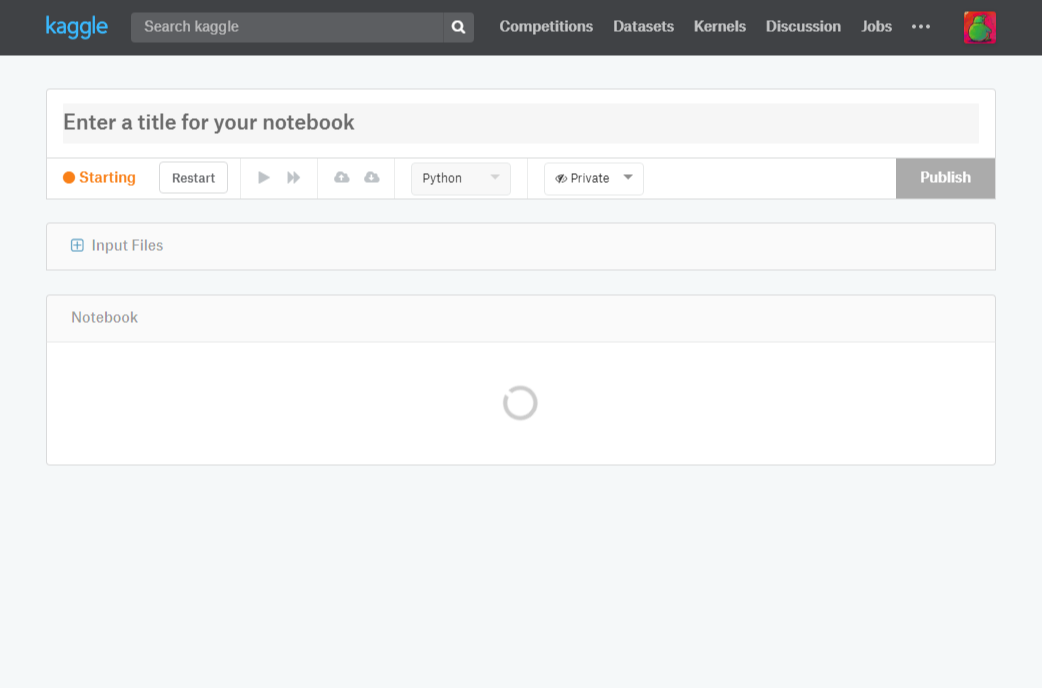Open the Competitions menu

[x=546, y=27]
